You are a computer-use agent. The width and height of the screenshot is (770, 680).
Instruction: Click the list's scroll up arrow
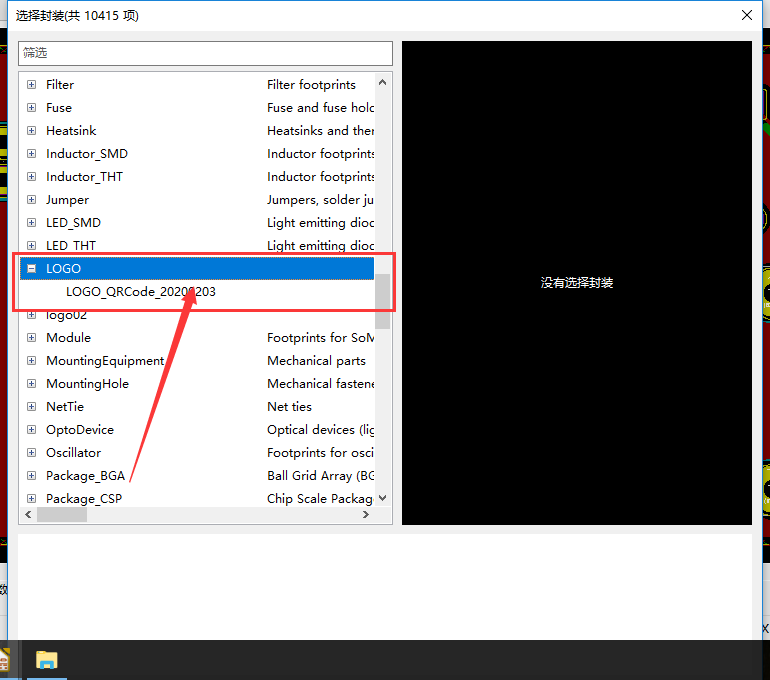383,82
